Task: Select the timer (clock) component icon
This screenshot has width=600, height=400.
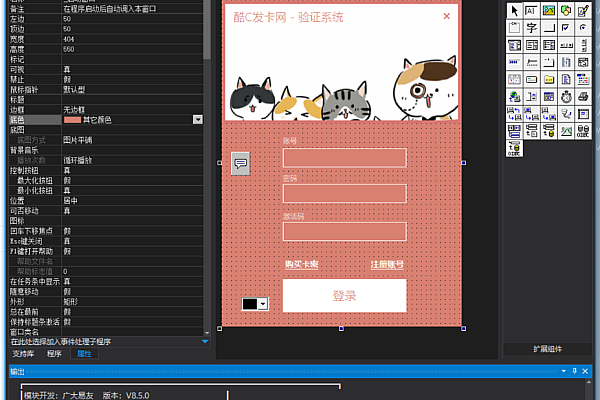Action: click(565, 96)
